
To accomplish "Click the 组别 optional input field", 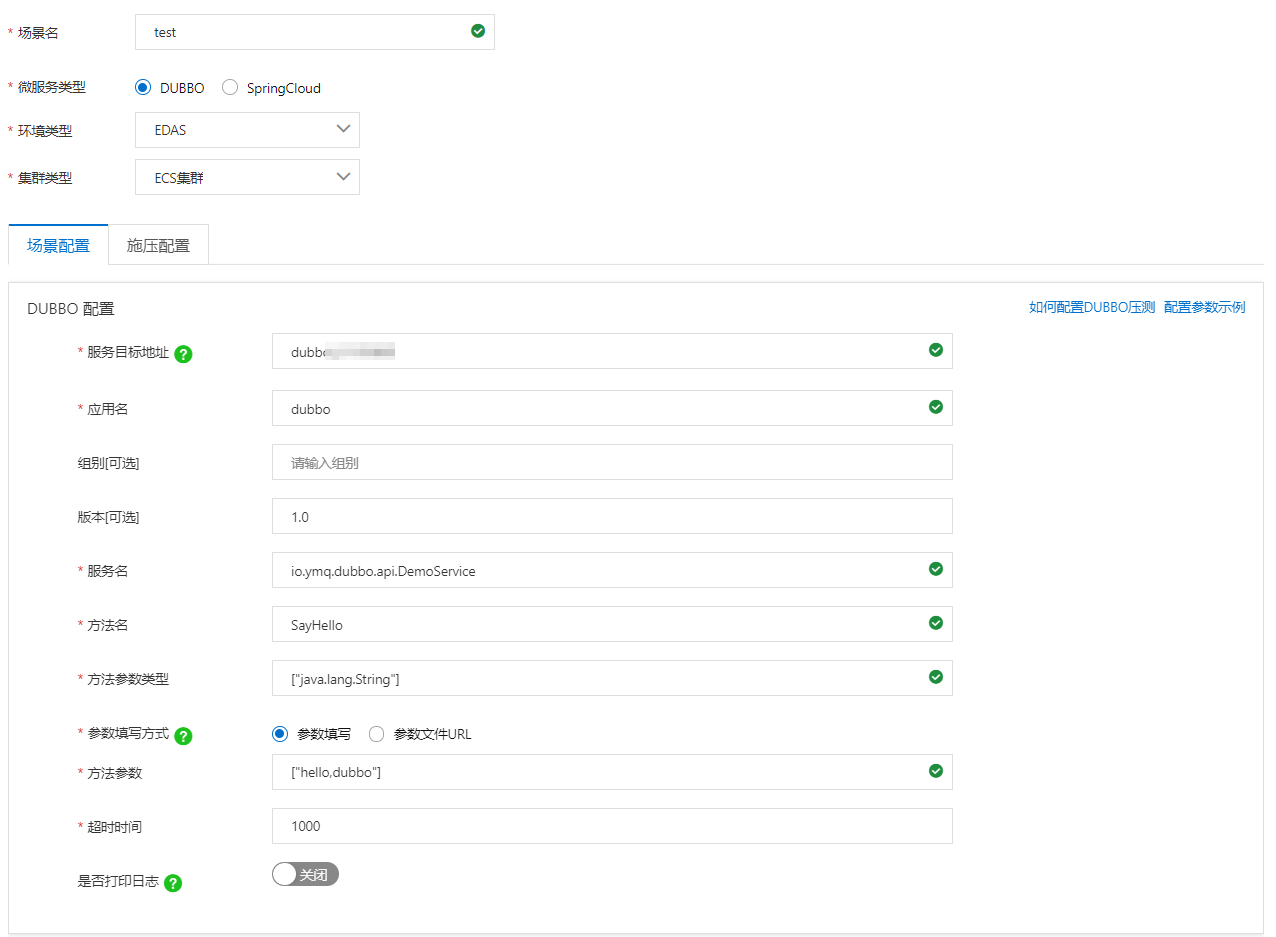I will (612, 462).
